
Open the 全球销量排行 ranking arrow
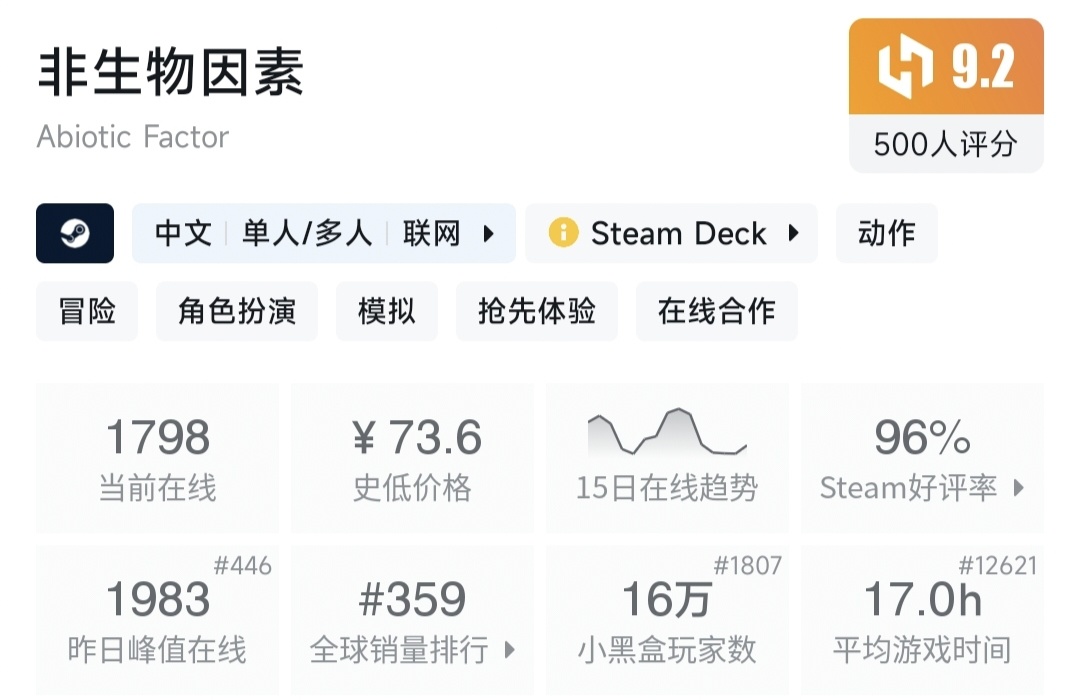coord(509,650)
